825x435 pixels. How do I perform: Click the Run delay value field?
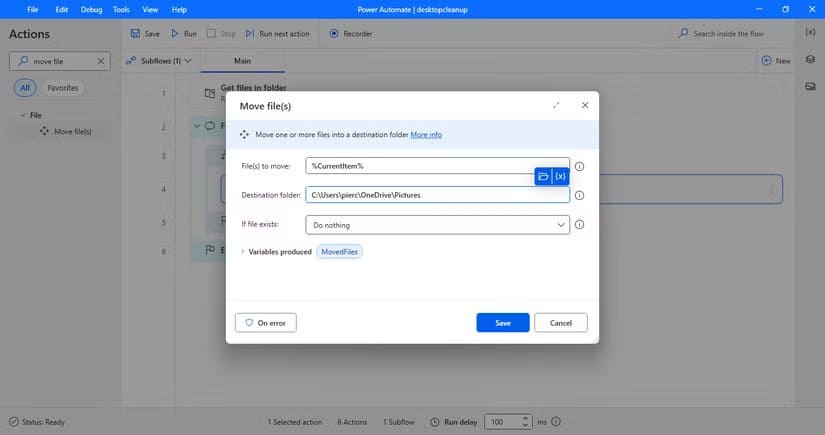(502, 422)
